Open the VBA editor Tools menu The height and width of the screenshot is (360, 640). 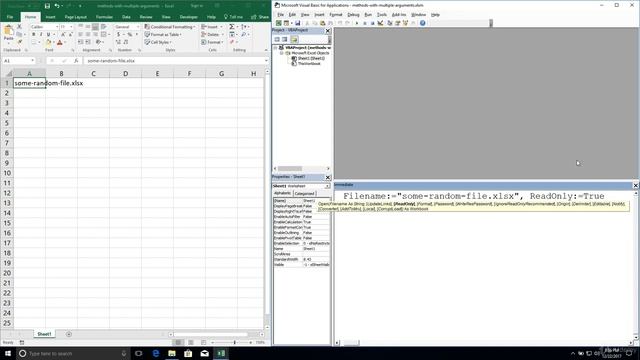(382, 15)
